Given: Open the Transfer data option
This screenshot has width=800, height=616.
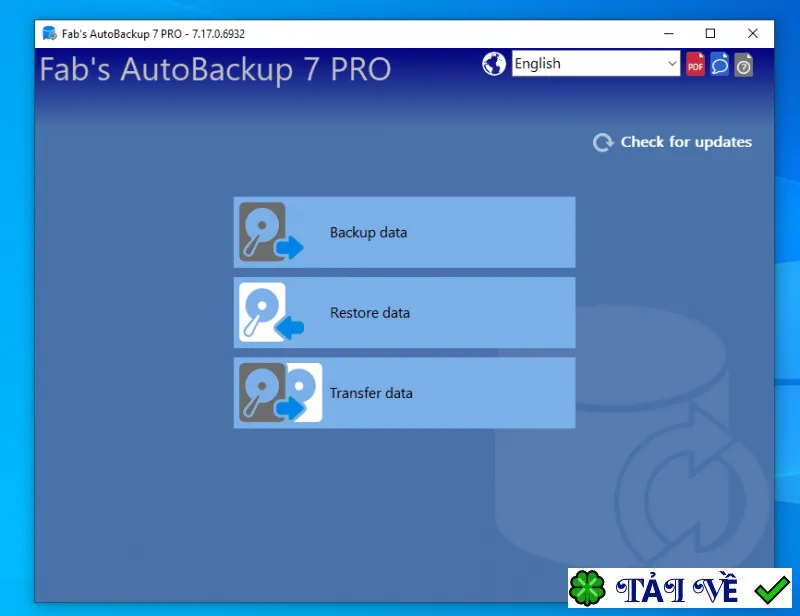Looking at the screenshot, I should point(404,392).
